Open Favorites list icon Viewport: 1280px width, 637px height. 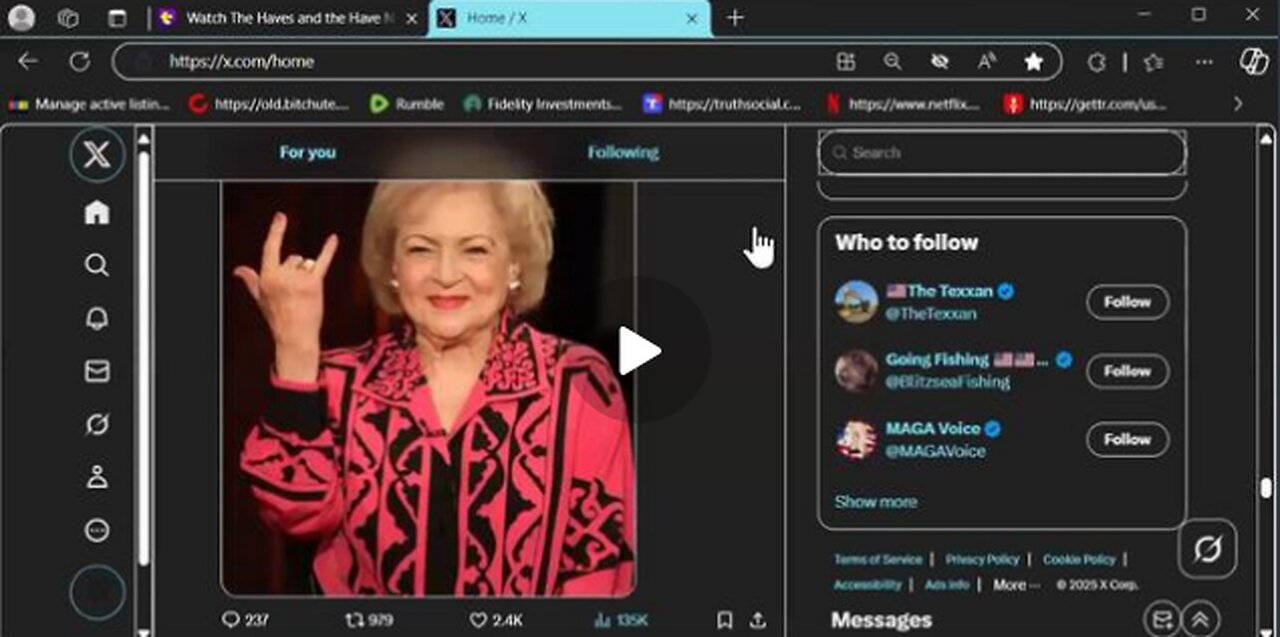(1153, 61)
